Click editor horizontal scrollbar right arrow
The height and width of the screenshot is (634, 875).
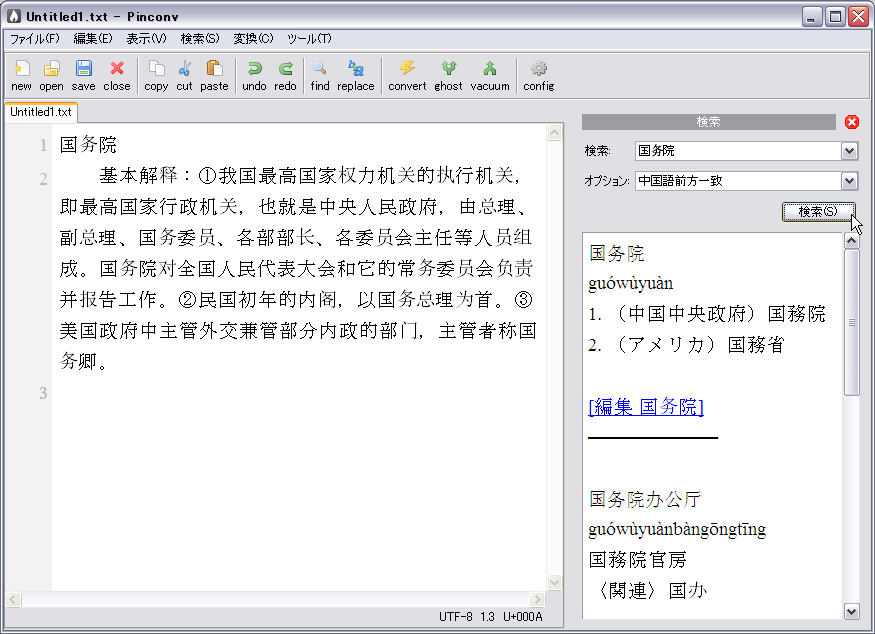tap(537, 600)
